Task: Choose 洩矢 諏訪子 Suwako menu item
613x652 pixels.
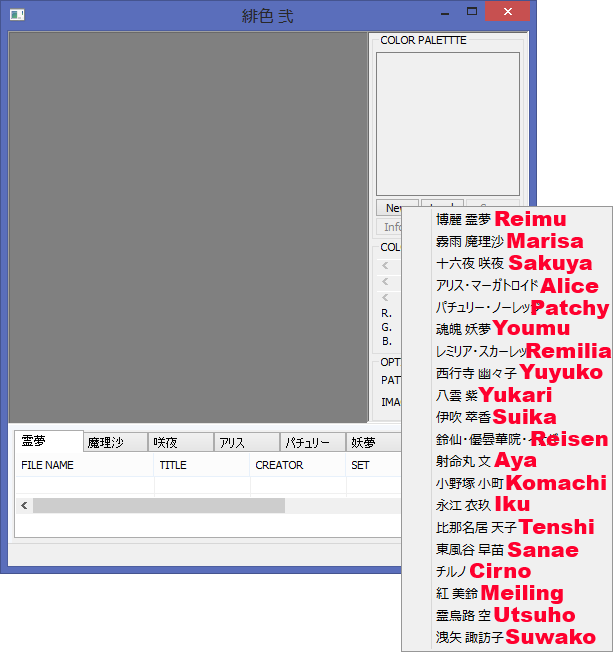Action: coord(507,637)
